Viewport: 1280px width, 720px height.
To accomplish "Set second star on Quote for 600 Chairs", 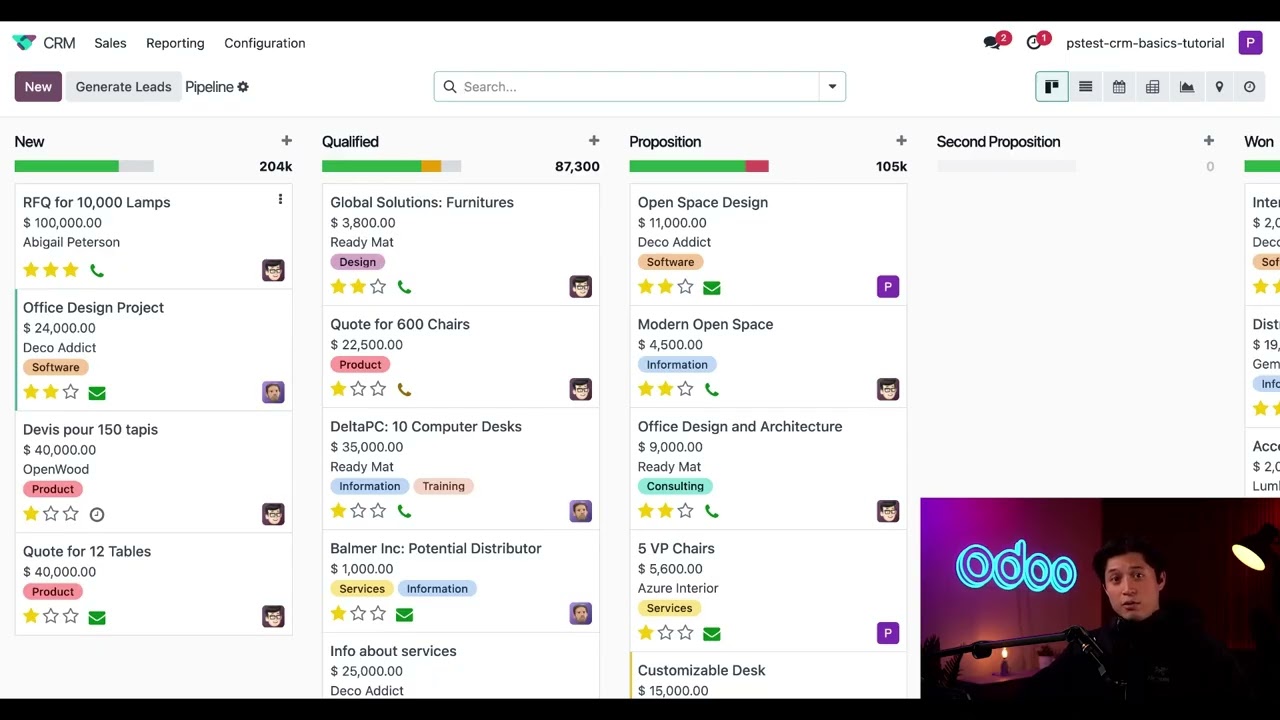I will pyautogui.click(x=358, y=389).
